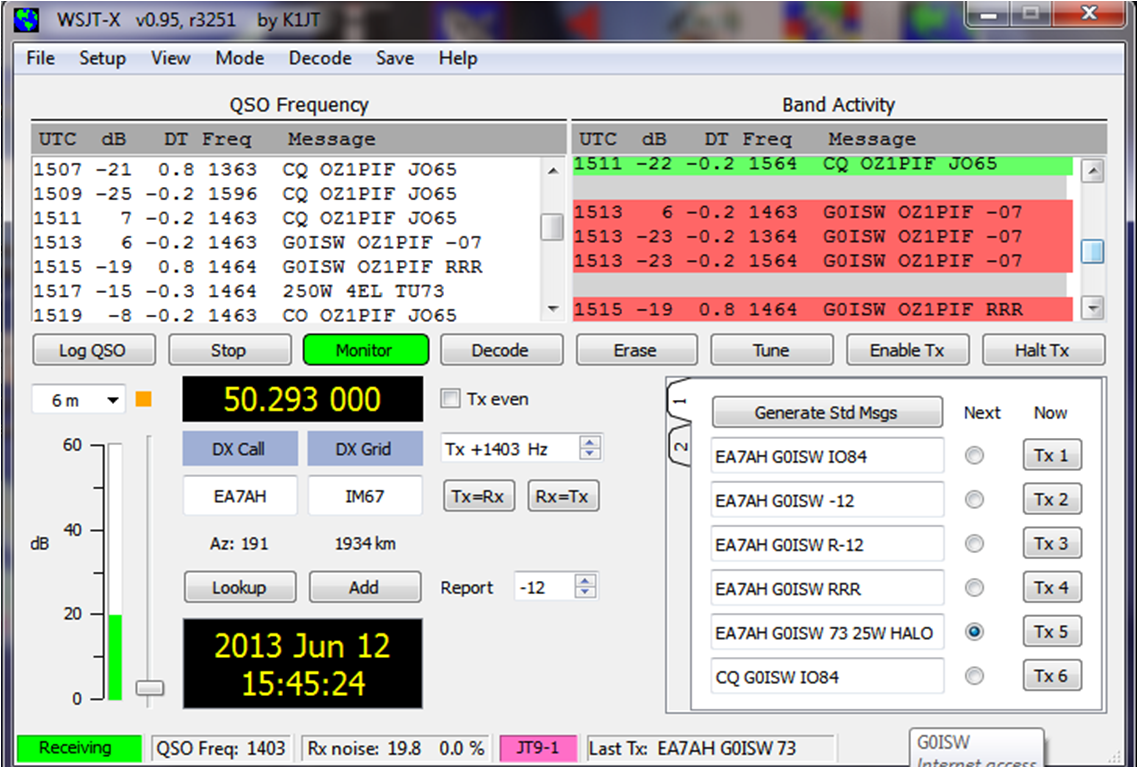Click the Add button

pos(365,587)
